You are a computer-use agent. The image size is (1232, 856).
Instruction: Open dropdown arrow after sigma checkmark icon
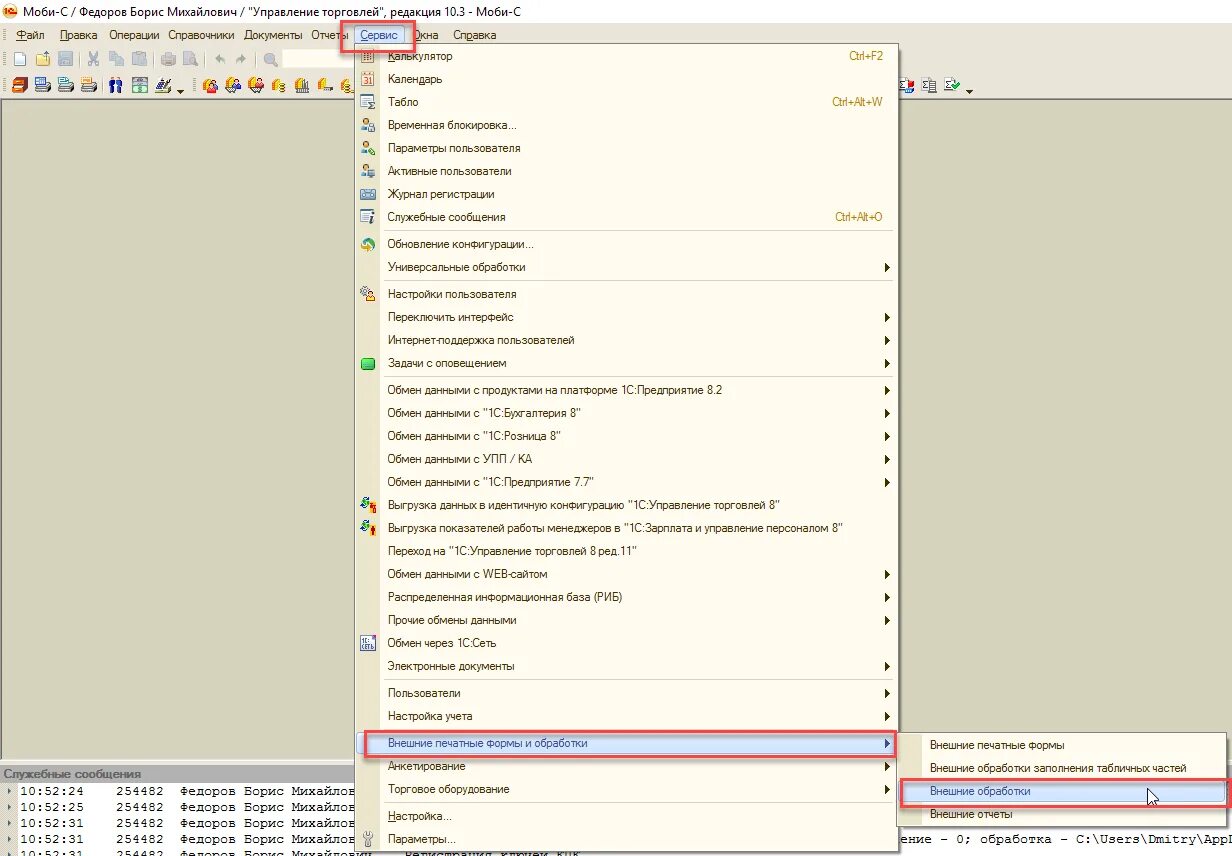click(x=970, y=91)
